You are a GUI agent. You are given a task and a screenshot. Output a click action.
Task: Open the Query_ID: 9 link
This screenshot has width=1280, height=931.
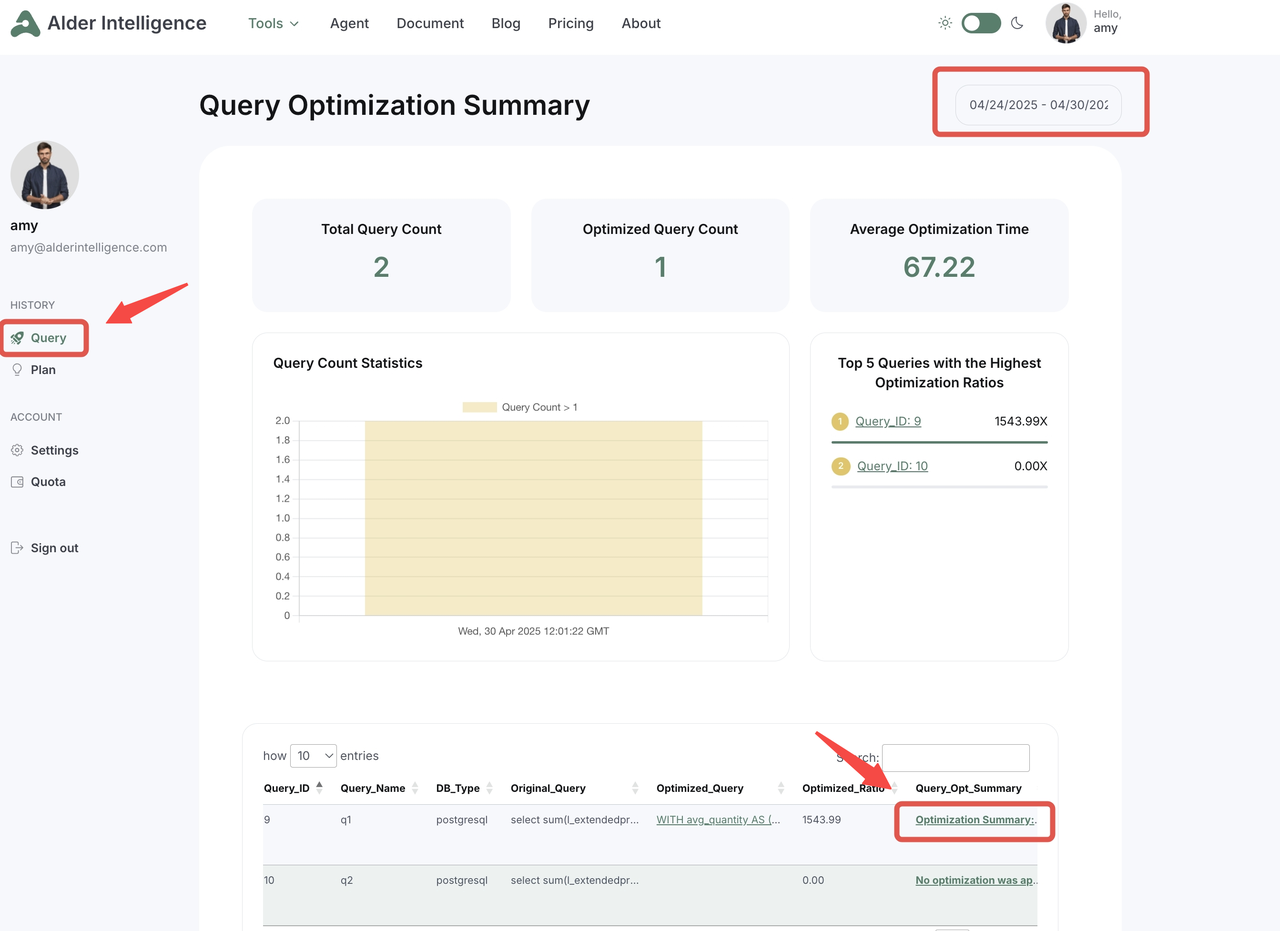click(x=888, y=421)
